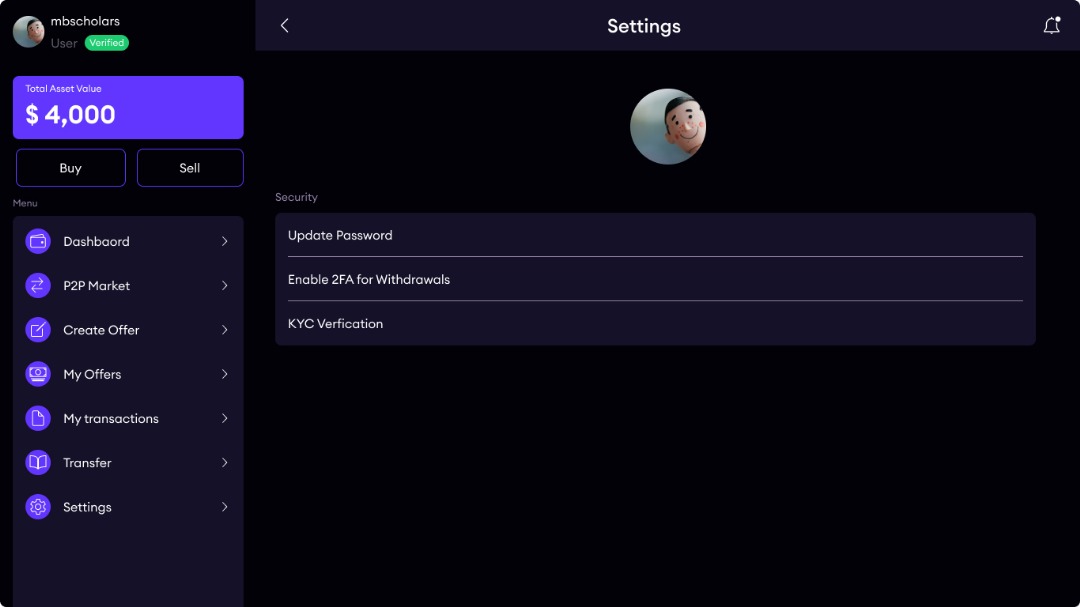This screenshot has height=607, width=1080.
Task: Click the Transfer book icon
Action: point(38,463)
